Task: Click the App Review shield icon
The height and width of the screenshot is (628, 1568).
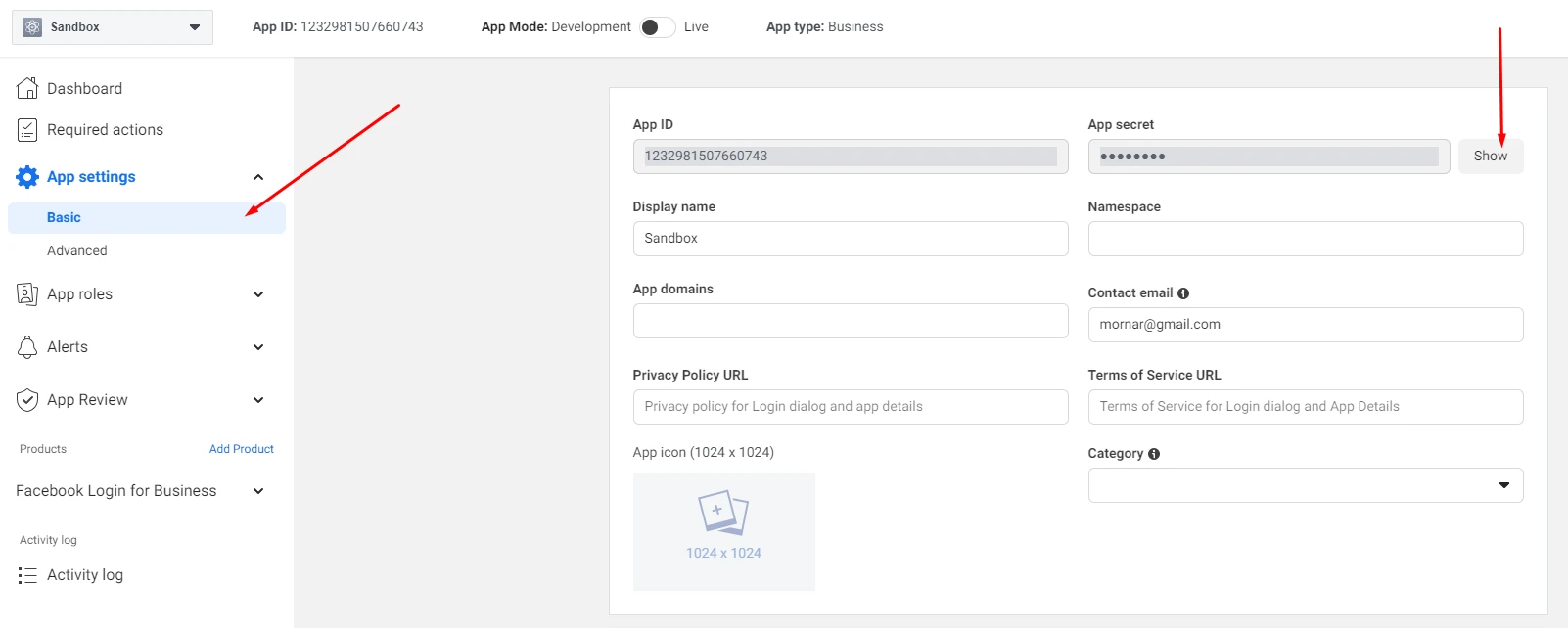Action: click(x=27, y=400)
